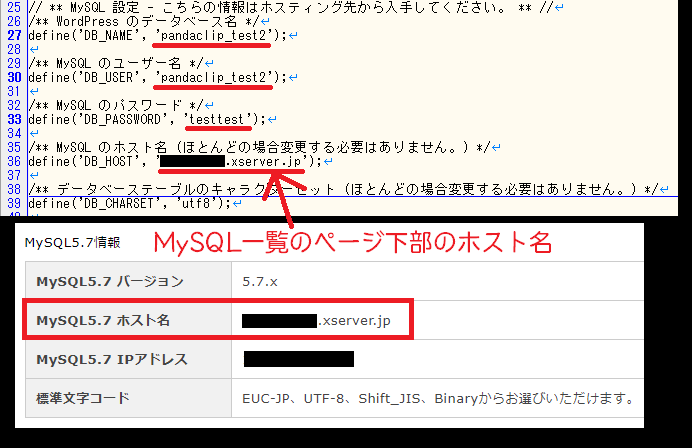Click the .xserver.jp text on the DB_HOST line
Image resolution: width=692 pixels, height=448 pixels.
point(263,162)
